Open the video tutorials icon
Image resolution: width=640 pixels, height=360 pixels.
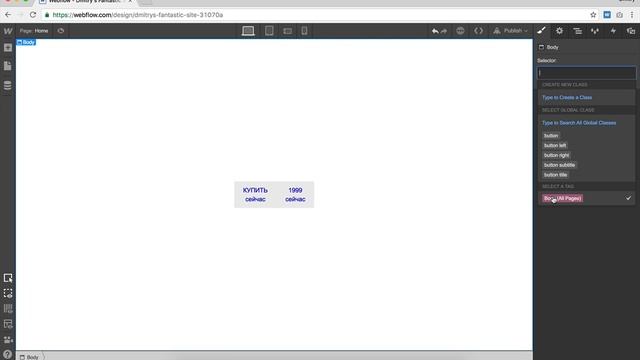pyautogui.click(x=8, y=340)
